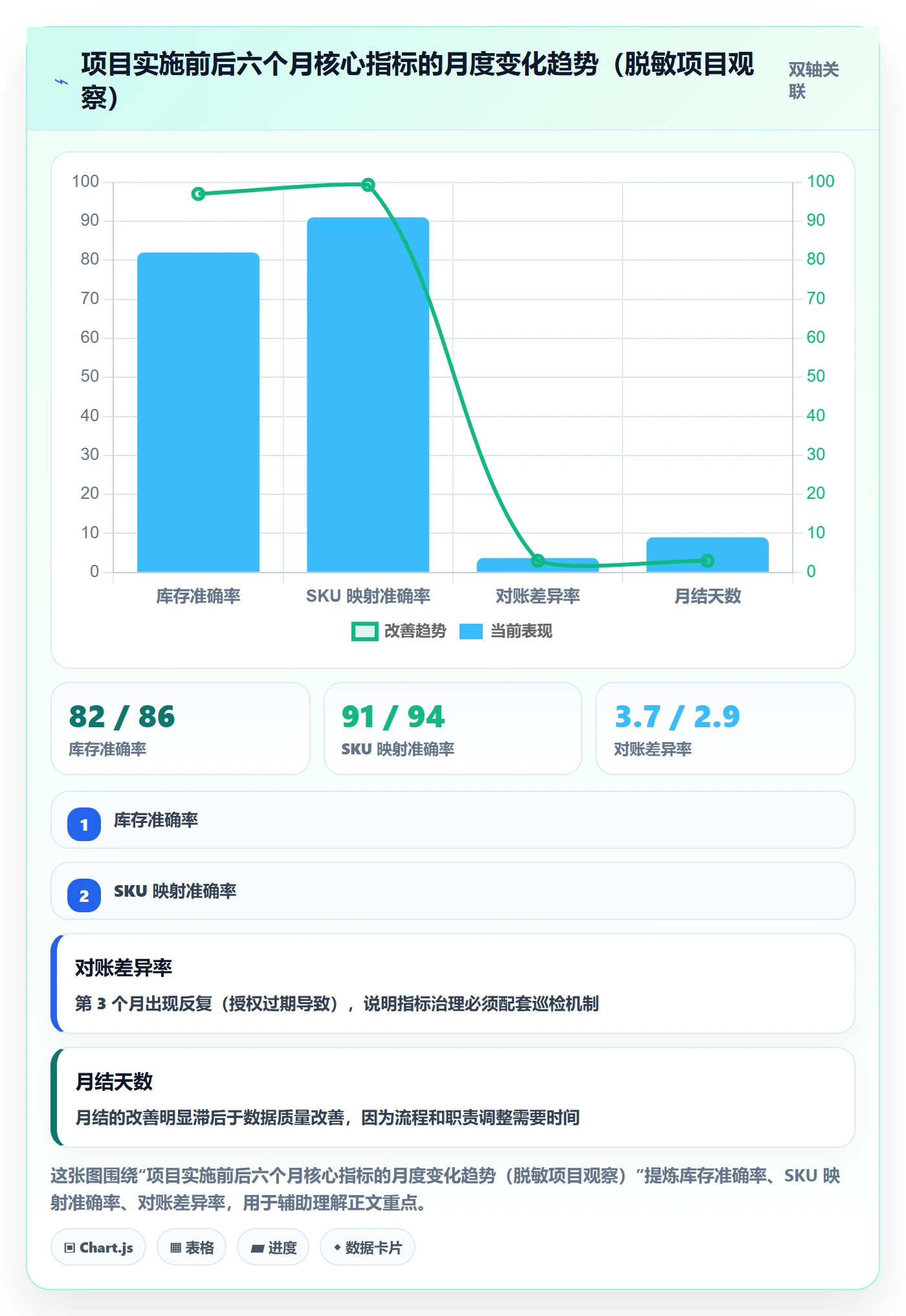Click the SKU 映射准确率 x-axis label
Viewport: 906px width, 1316px height.
(x=368, y=596)
